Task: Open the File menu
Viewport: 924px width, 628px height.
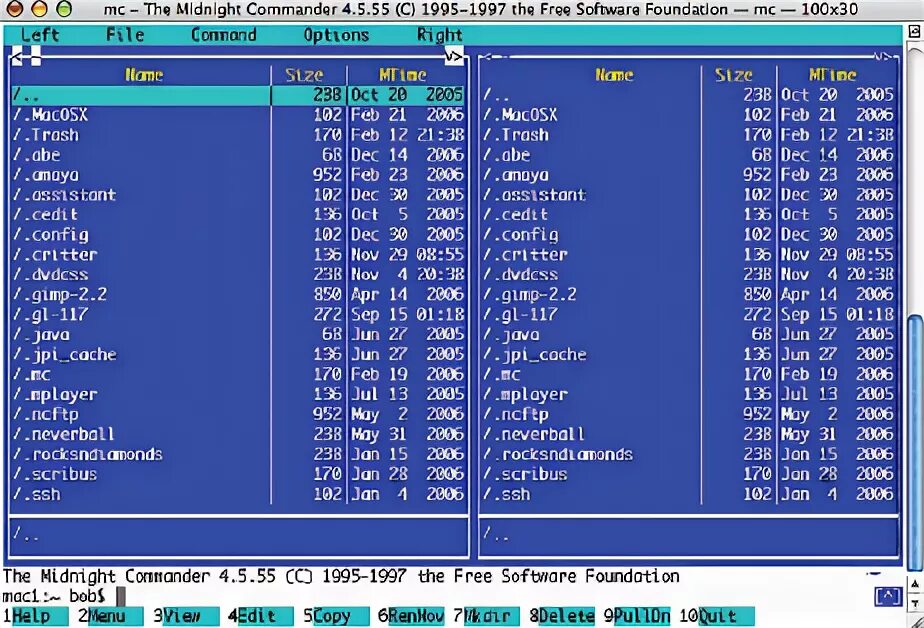Action: [125, 35]
